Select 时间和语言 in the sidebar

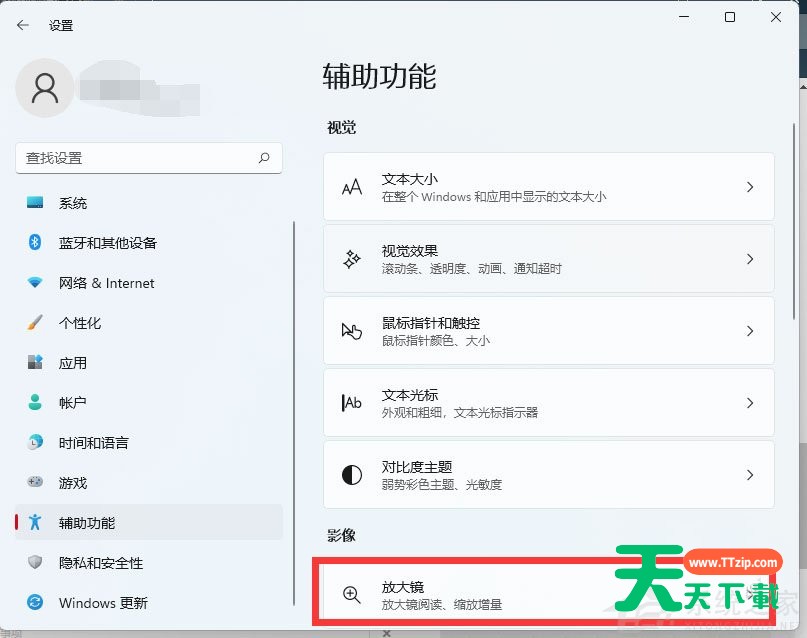click(93, 443)
